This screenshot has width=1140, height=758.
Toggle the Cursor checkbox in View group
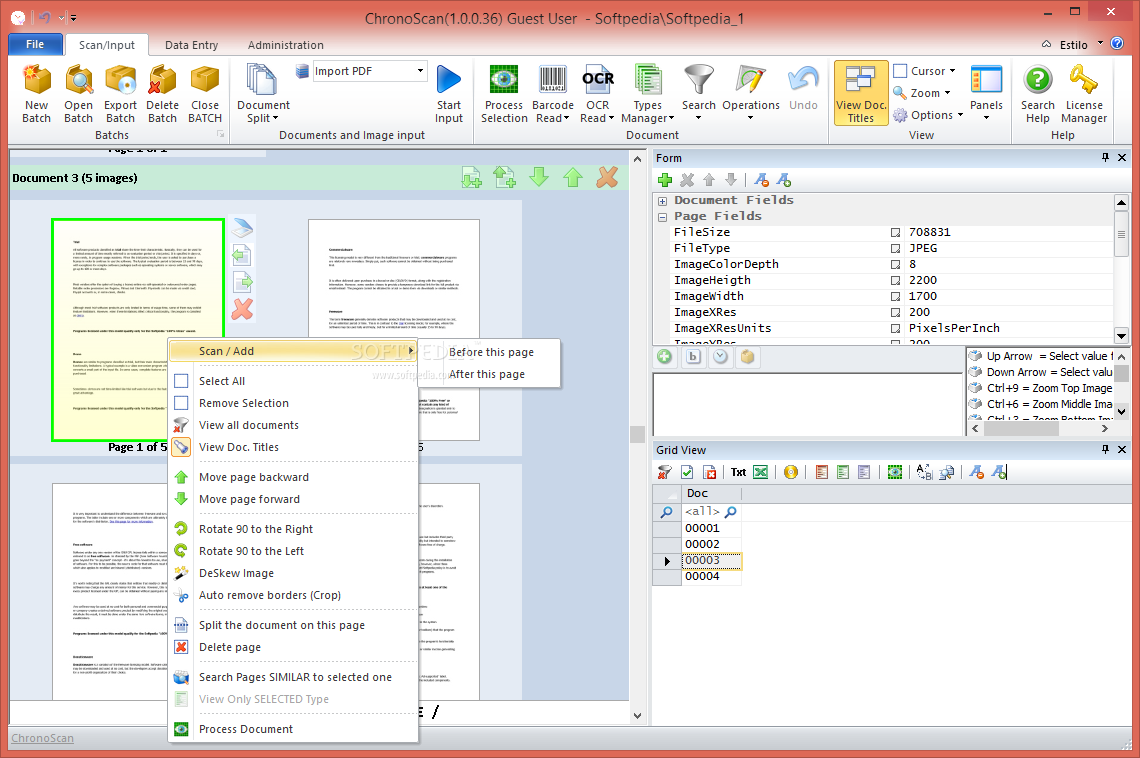click(900, 71)
